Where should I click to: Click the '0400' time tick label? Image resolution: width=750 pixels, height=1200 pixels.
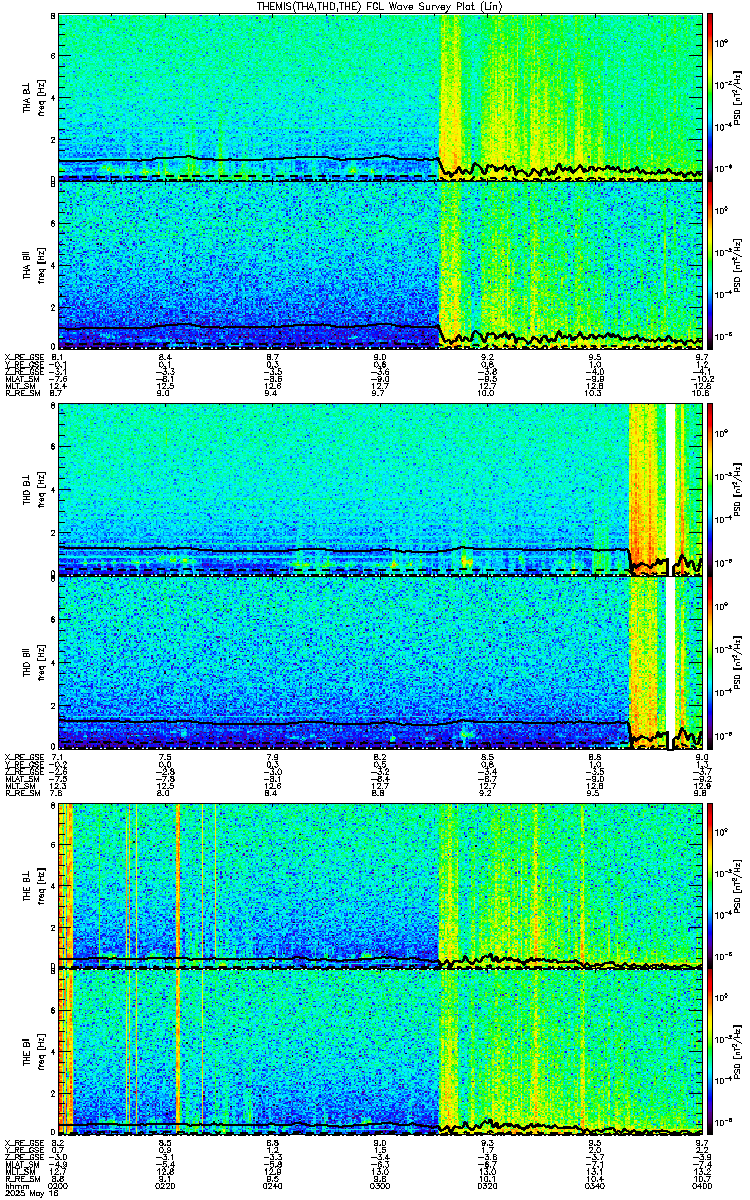[701, 1186]
